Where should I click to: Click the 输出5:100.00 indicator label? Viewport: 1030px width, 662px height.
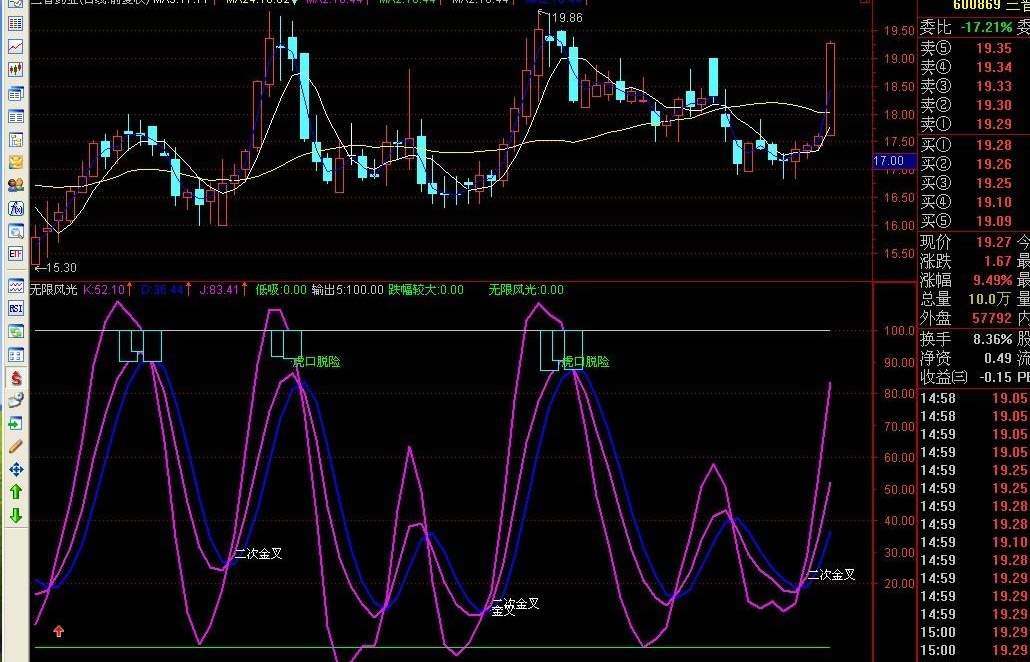[347, 290]
